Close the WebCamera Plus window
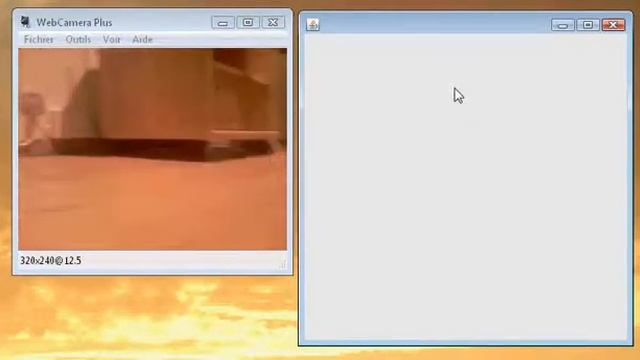This screenshot has height=360, width=640. [x=273, y=22]
